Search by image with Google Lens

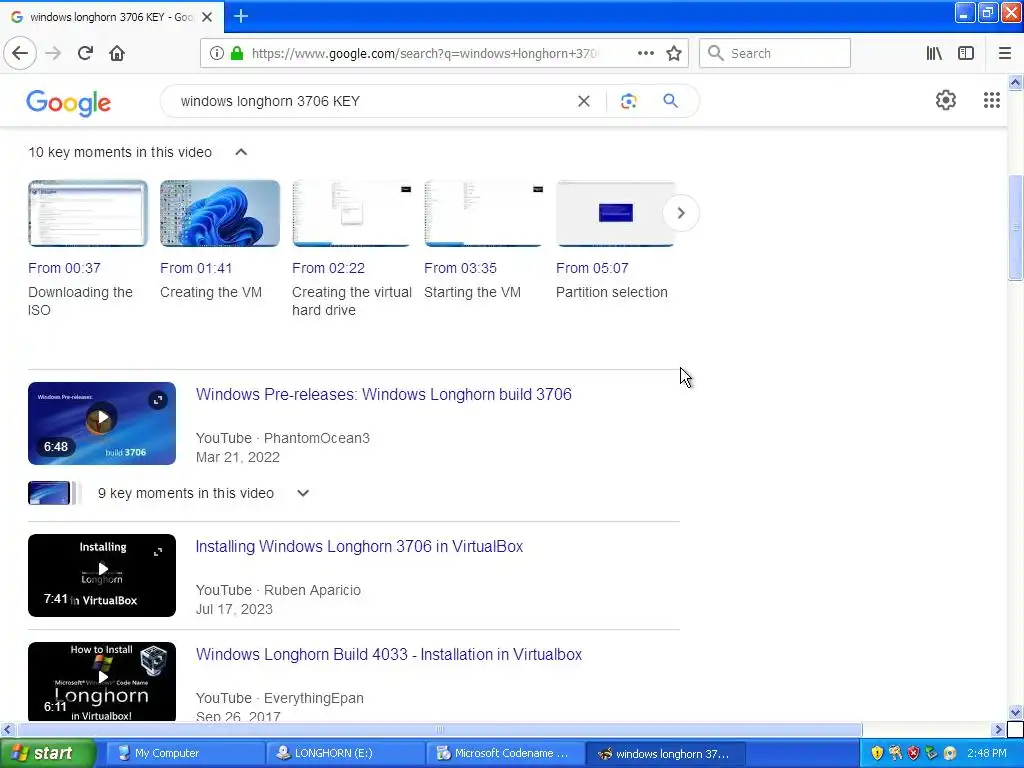(628, 101)
